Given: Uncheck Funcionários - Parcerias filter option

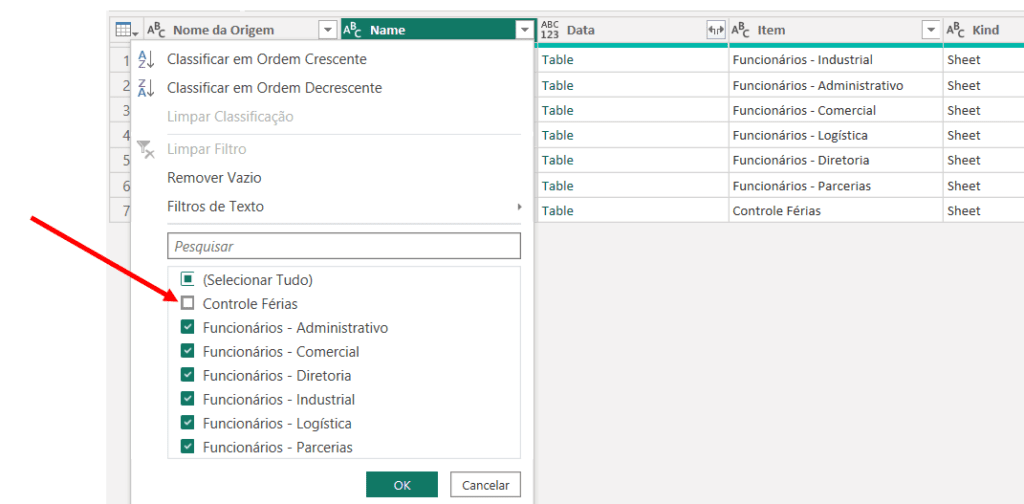Looking at the screenshot, I should click(187, 447).
